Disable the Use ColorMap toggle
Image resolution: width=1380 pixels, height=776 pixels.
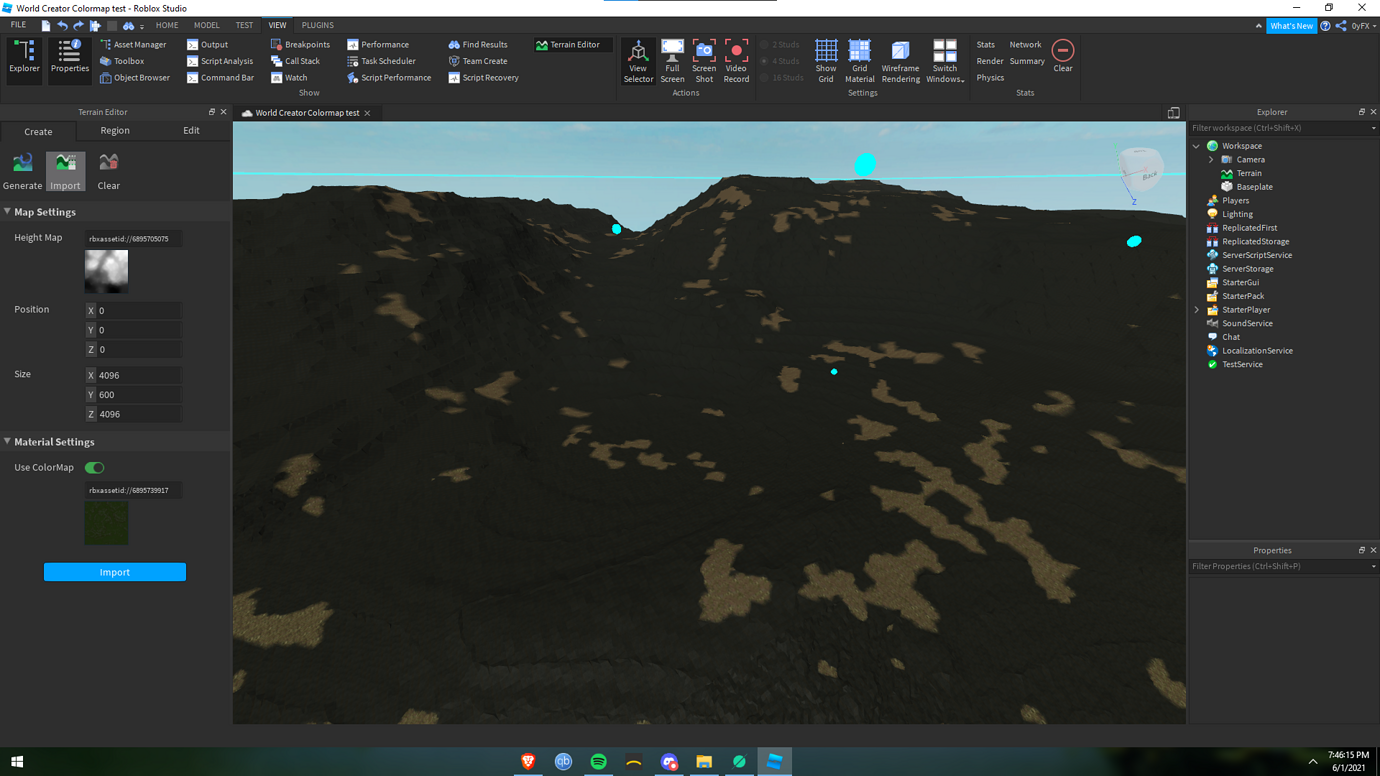[x=94, y=467]
